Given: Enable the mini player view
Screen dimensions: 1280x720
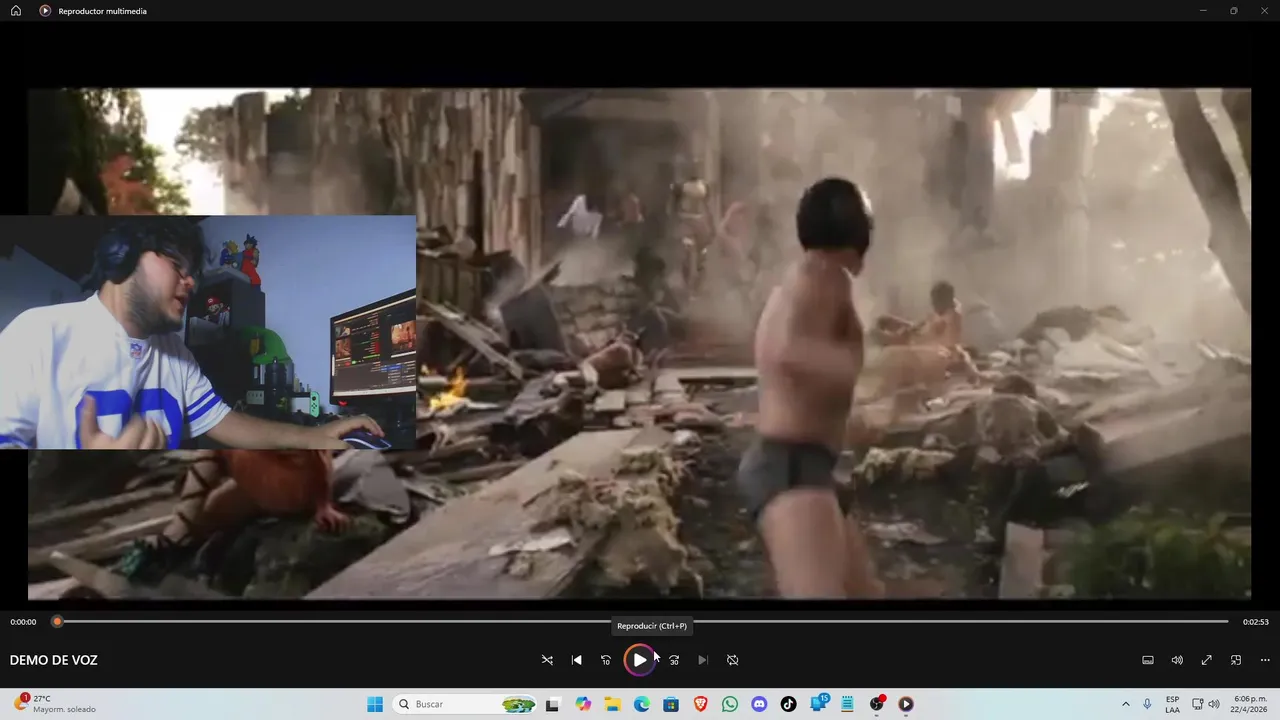Looking at the screenshot, I should 1236,660.
